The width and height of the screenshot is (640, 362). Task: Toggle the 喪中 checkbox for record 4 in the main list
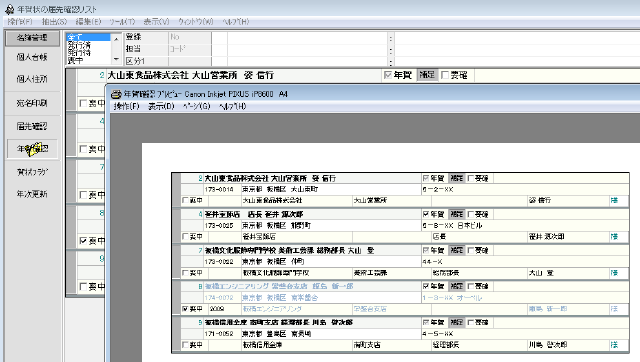point(83,149)
